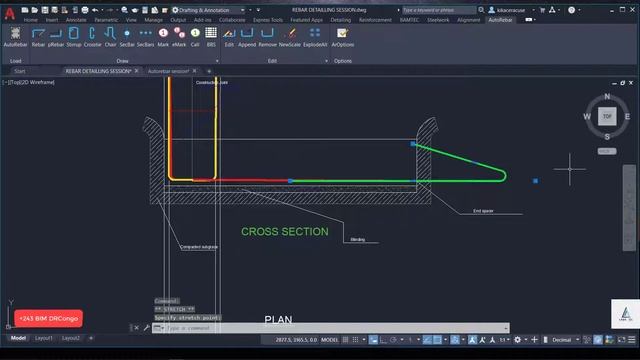Expand the Edit panel arrow
This screenshot has width=640, height=360.
(326, 61)
